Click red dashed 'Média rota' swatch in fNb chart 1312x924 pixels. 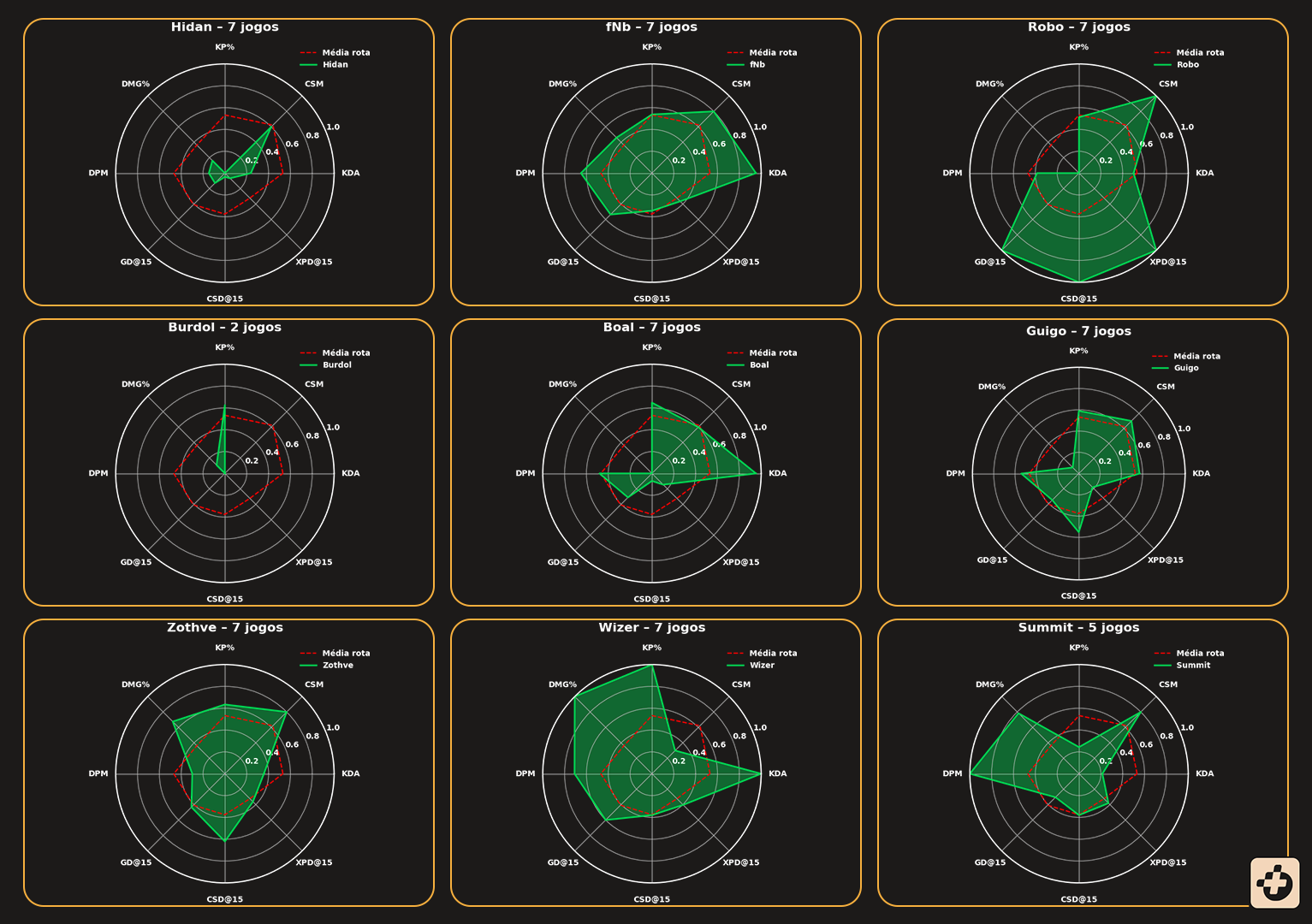click(734, 53)
